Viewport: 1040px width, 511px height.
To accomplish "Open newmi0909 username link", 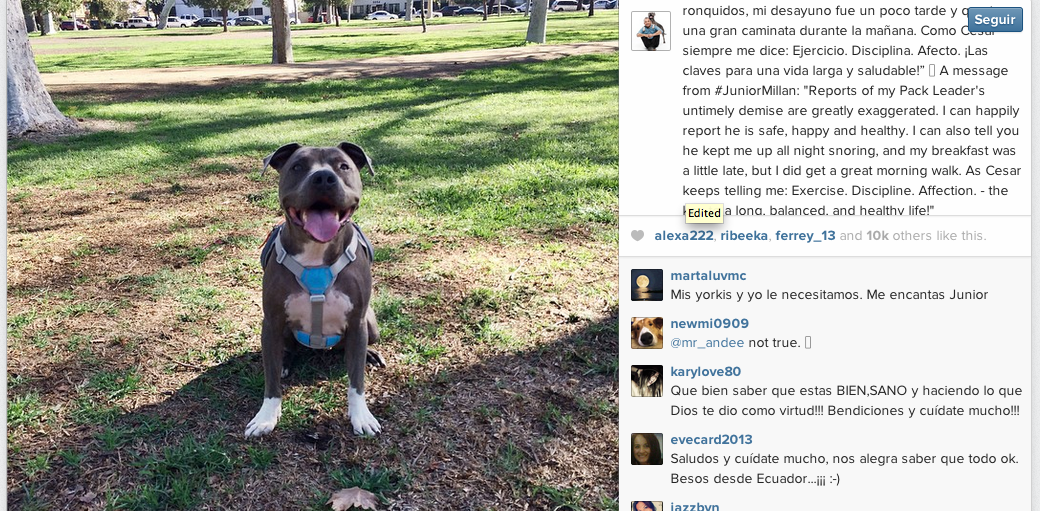I will point(710,324).
